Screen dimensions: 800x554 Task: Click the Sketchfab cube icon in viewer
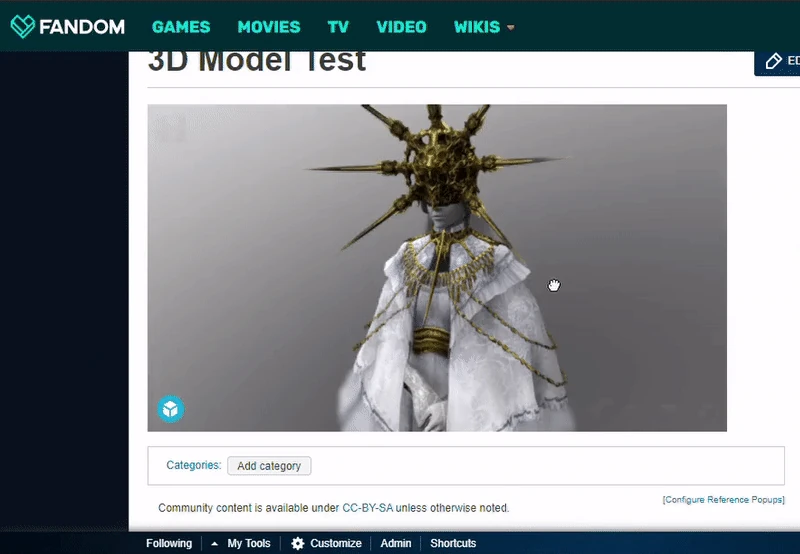click(x=171, y=409)
